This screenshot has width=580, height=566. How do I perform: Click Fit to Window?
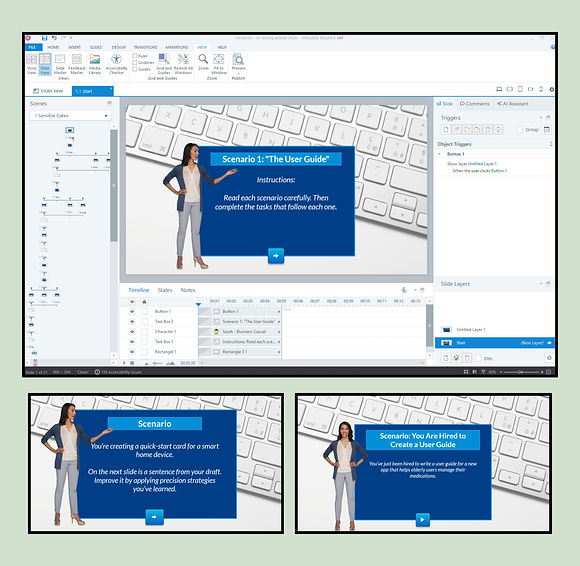[219, 64]
